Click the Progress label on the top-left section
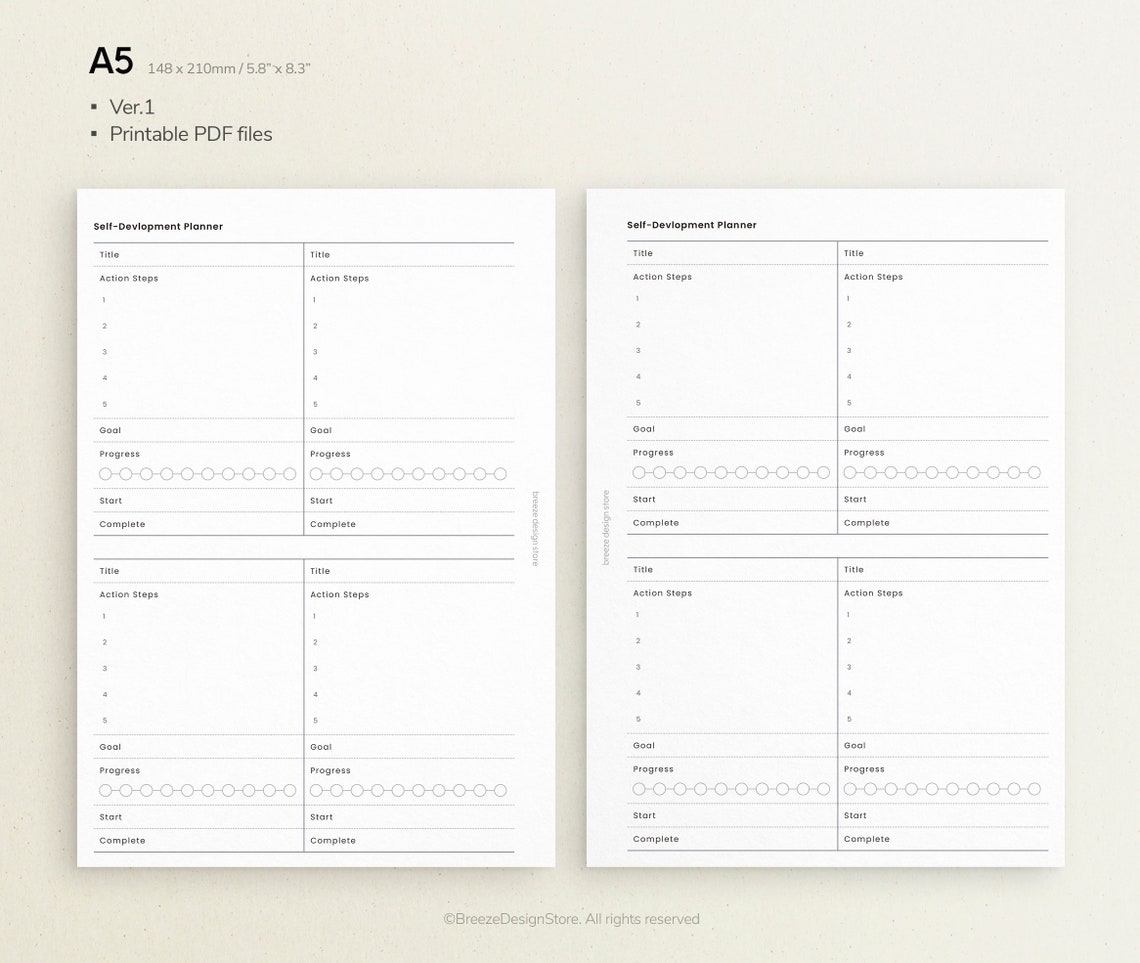Image resolution: width=1140 pixels, height=963 pixels. pos(119,454)
